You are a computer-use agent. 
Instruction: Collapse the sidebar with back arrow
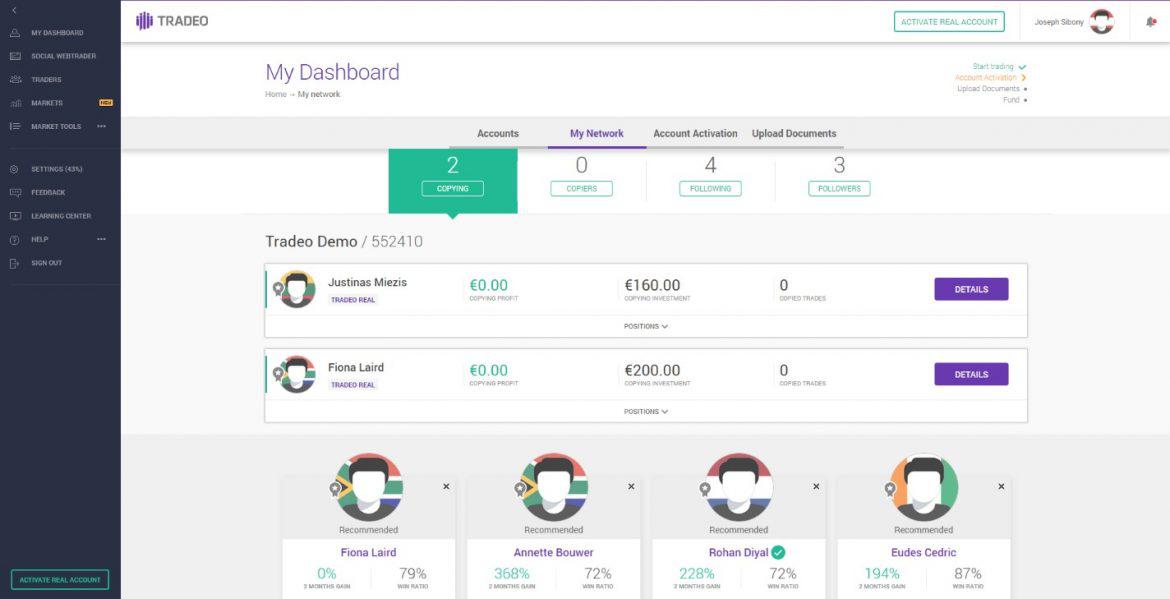coord(14,10)
